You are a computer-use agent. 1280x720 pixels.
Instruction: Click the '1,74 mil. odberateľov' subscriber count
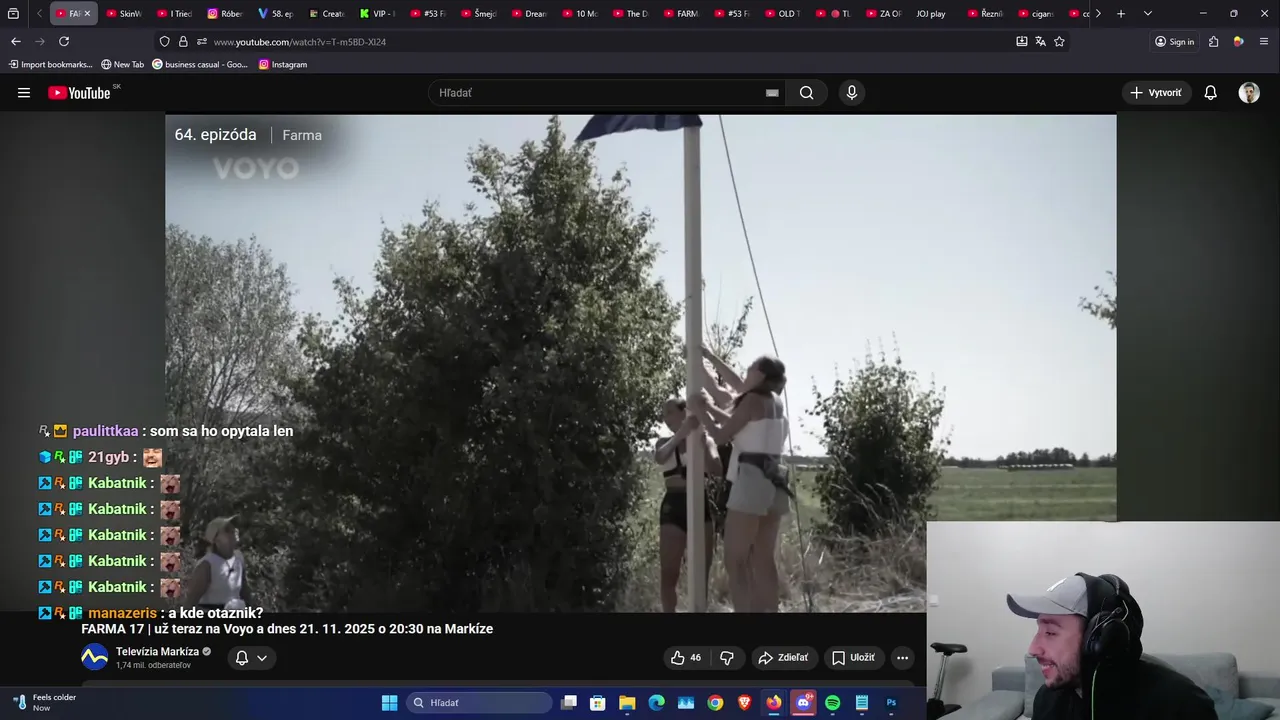(153, 665)
